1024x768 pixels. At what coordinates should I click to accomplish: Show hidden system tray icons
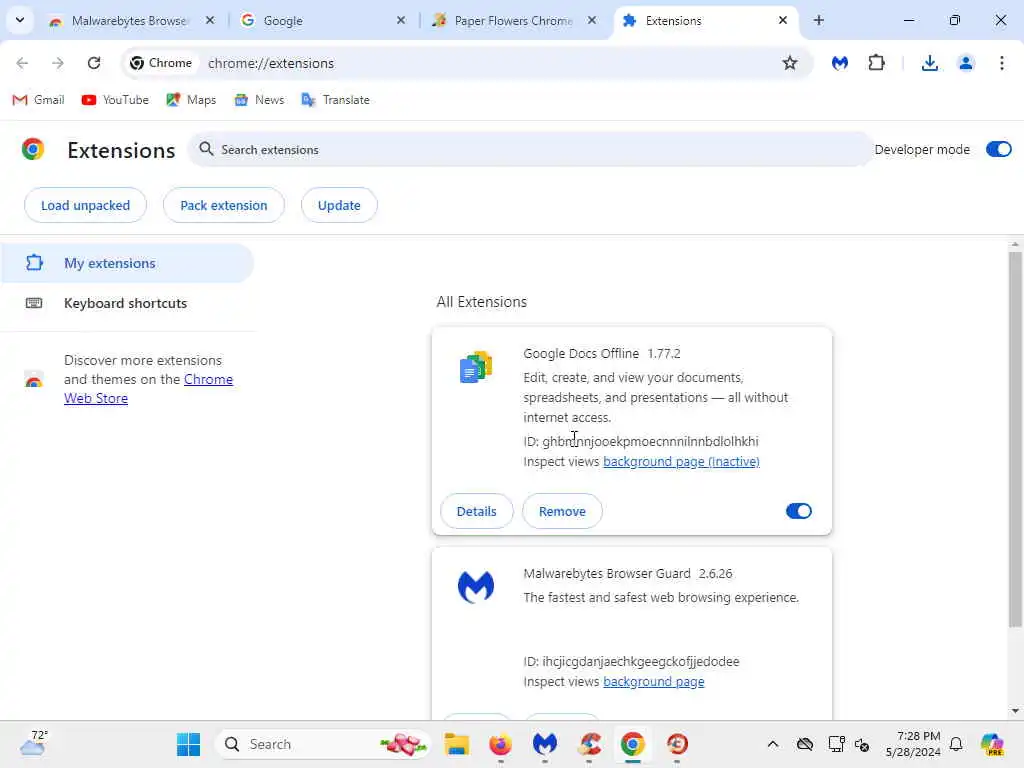(773, 744)
